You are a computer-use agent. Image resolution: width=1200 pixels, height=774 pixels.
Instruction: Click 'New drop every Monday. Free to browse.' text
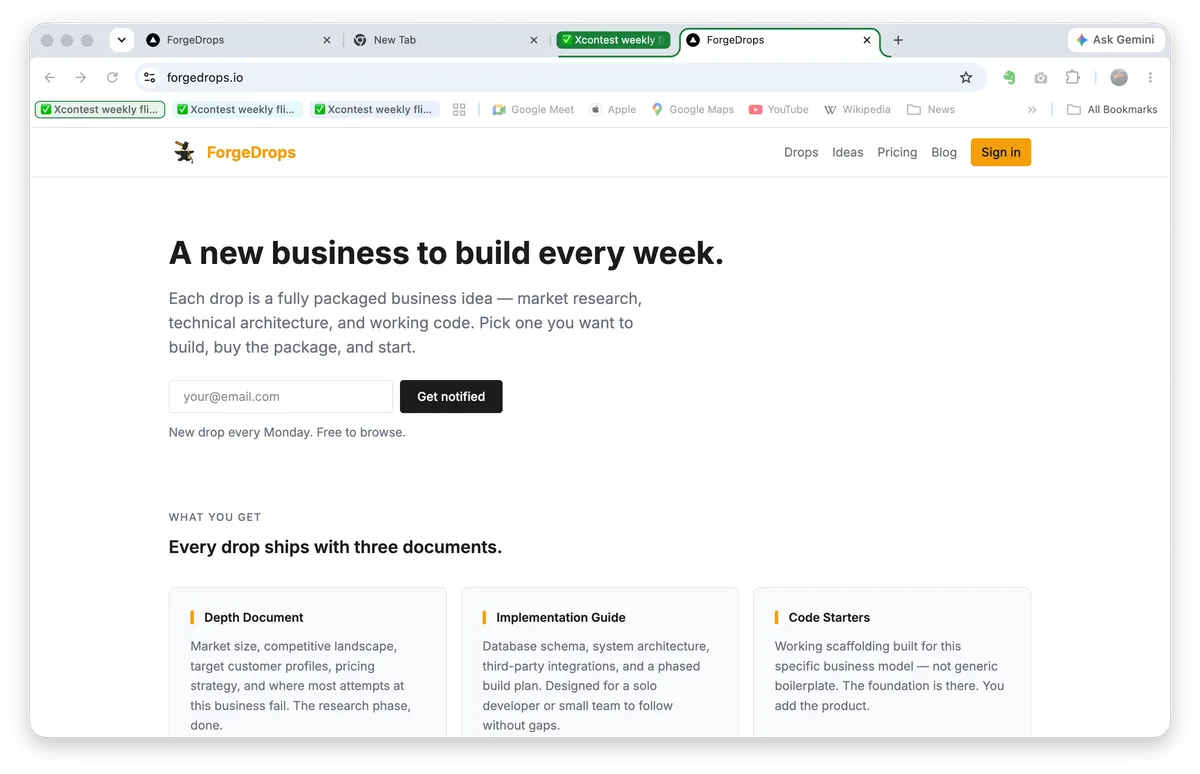coord(287,432)
